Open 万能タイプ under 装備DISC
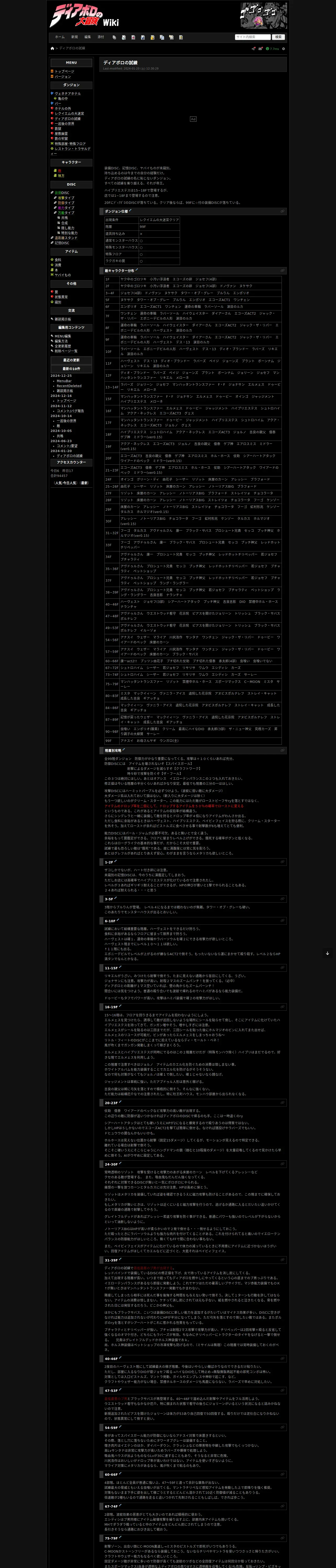The height and width of the screenshot is (1568, 336). [66, 213]
